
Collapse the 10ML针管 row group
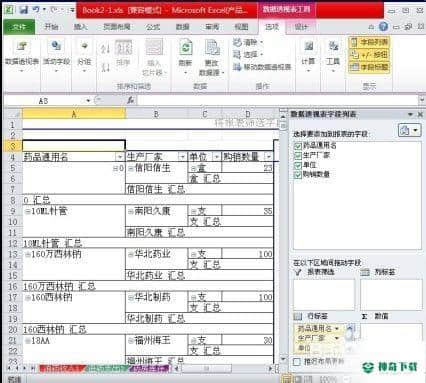[28, 211]
